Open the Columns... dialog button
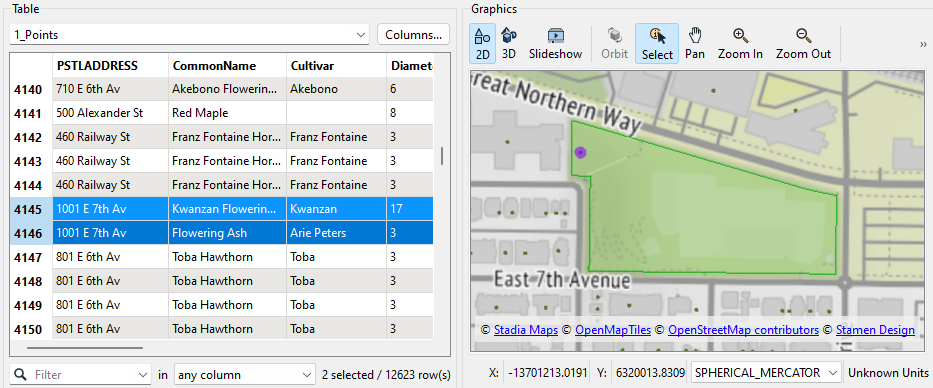Viewport: 933px width, 388px height. pos(413,35)
